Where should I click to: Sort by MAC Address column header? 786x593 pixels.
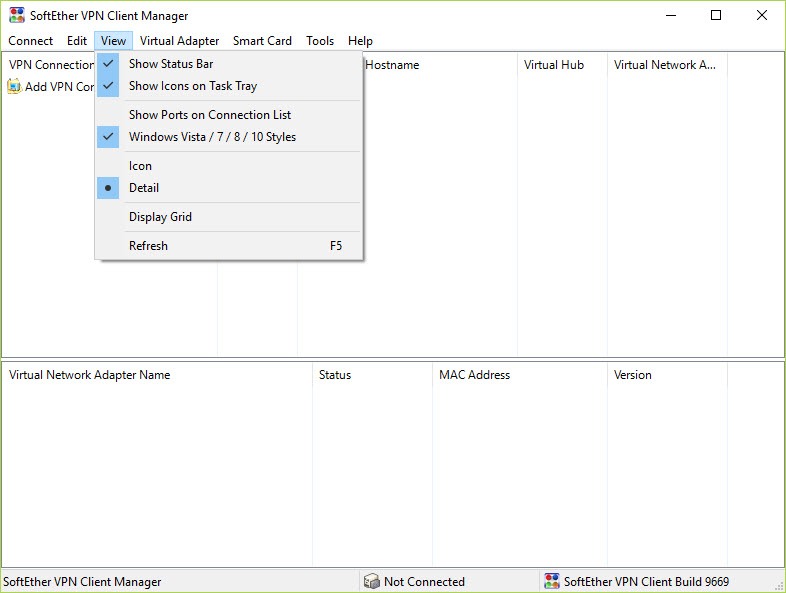click(474, 375)
